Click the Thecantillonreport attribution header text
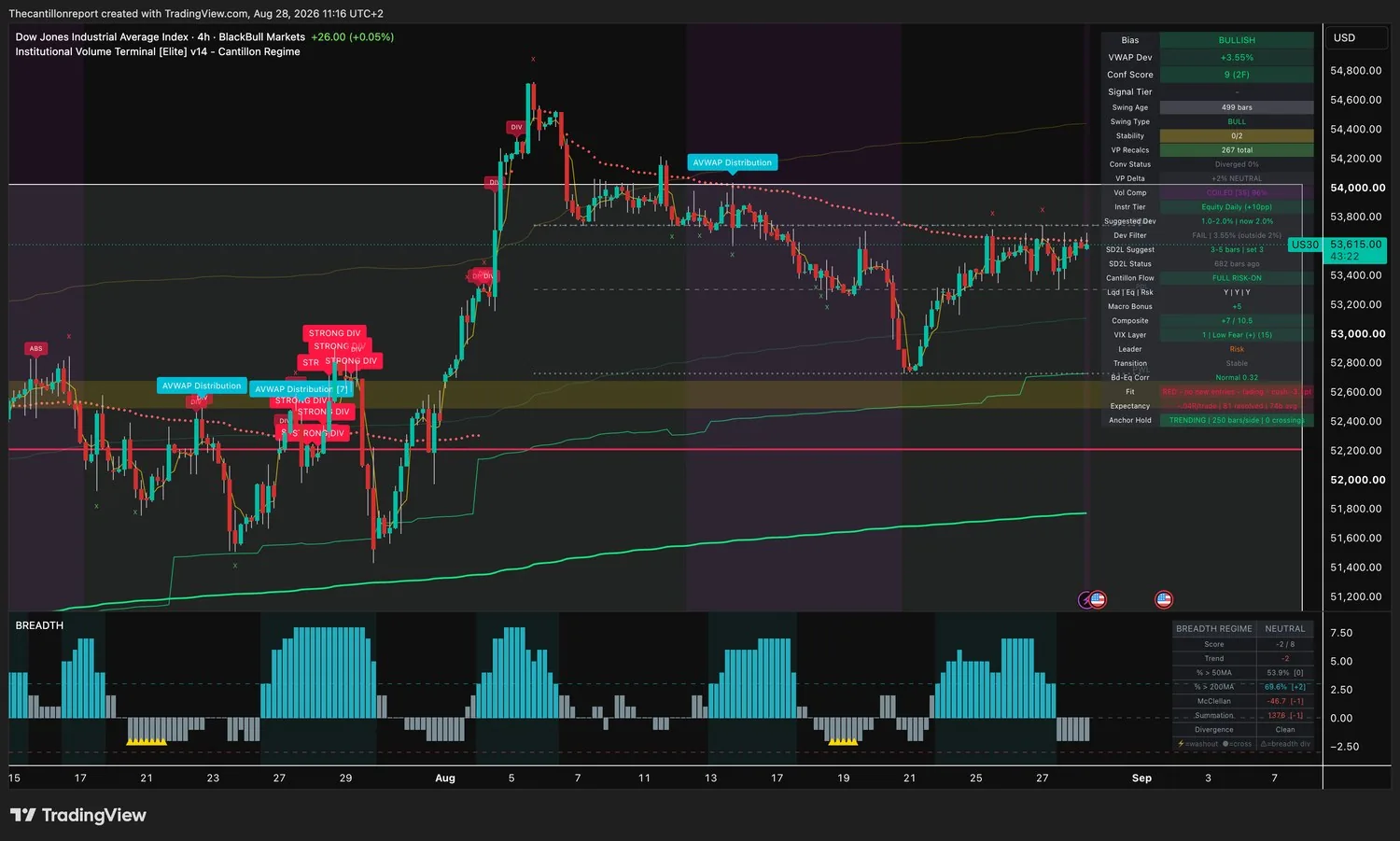This screenshot has height=841, width=1400. click(196, 13)
